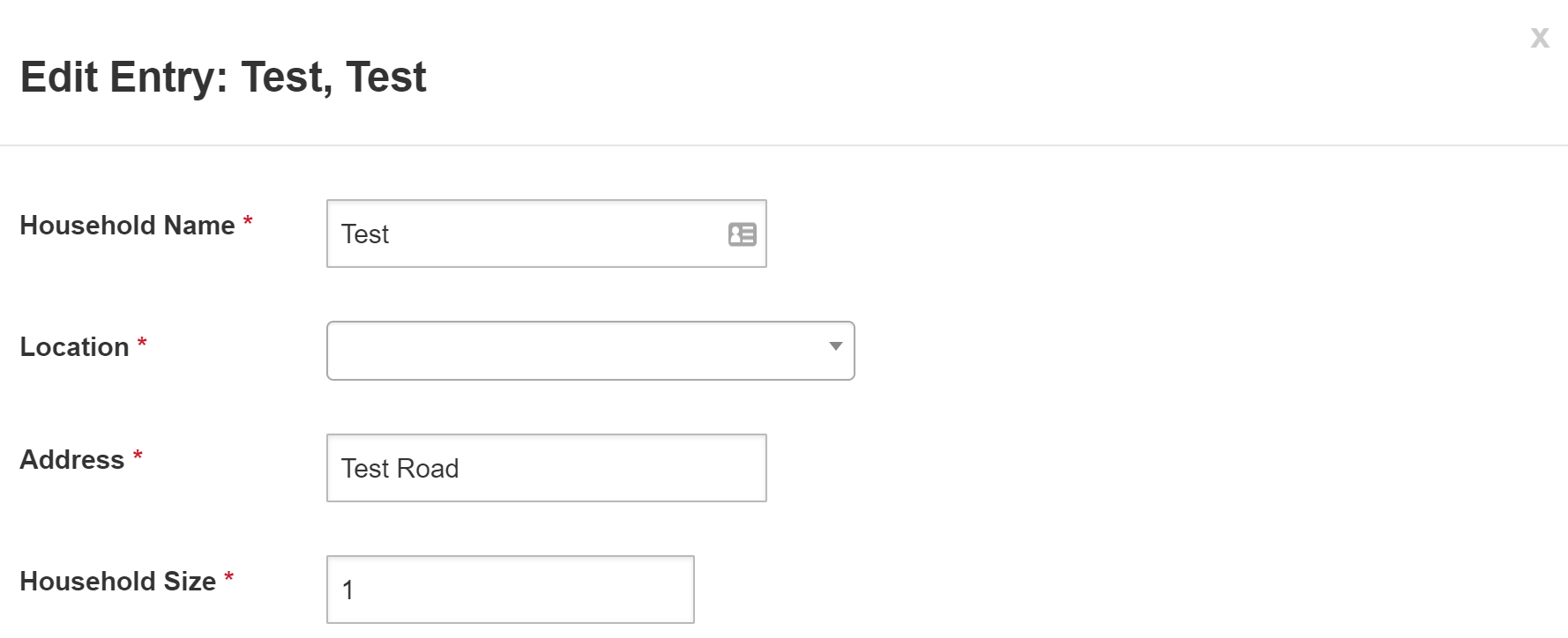Viewport: 1568px width, 638px height.
Task: Click the Address label
Action: click(x=72, y=460)
